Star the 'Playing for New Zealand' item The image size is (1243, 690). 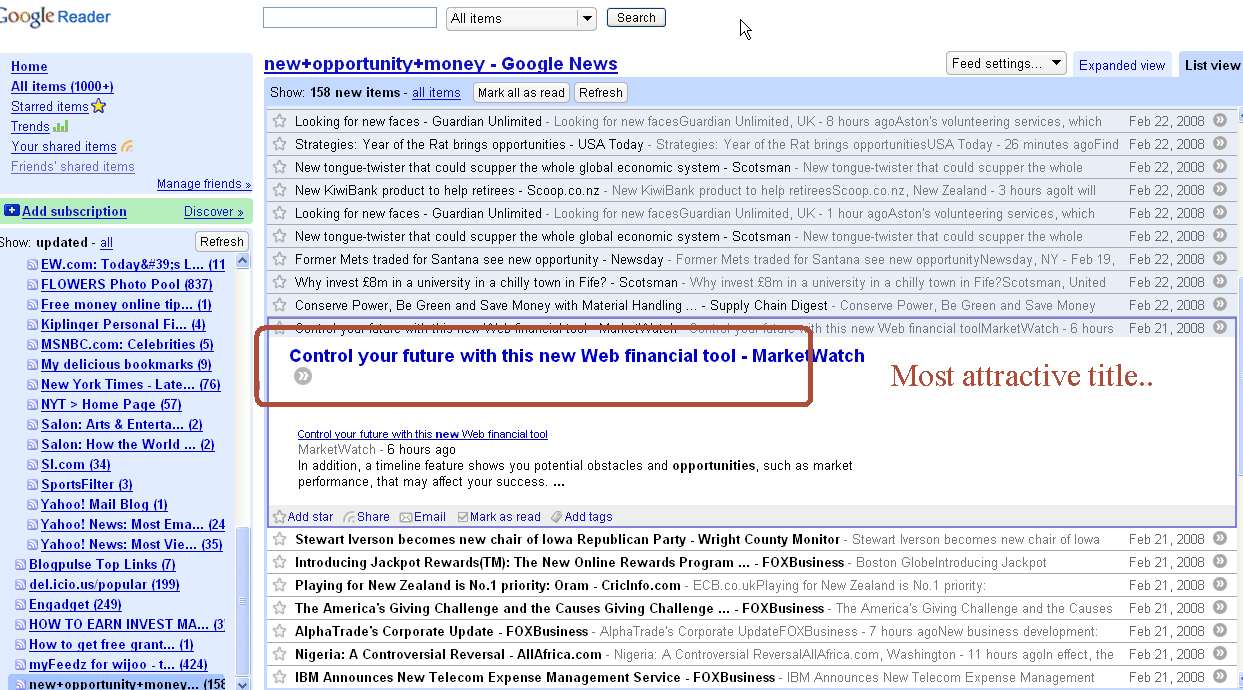(x=280, y=585)
